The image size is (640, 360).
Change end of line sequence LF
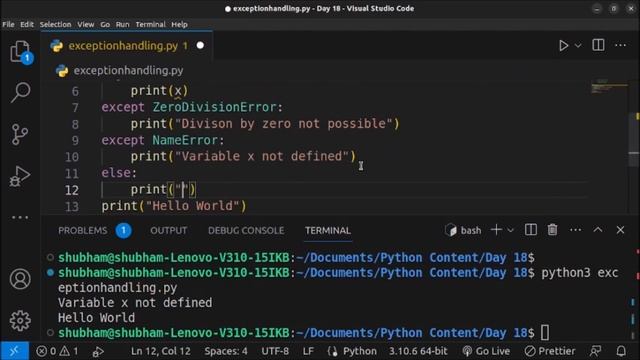pyautogui.click(x=308, y=351)
